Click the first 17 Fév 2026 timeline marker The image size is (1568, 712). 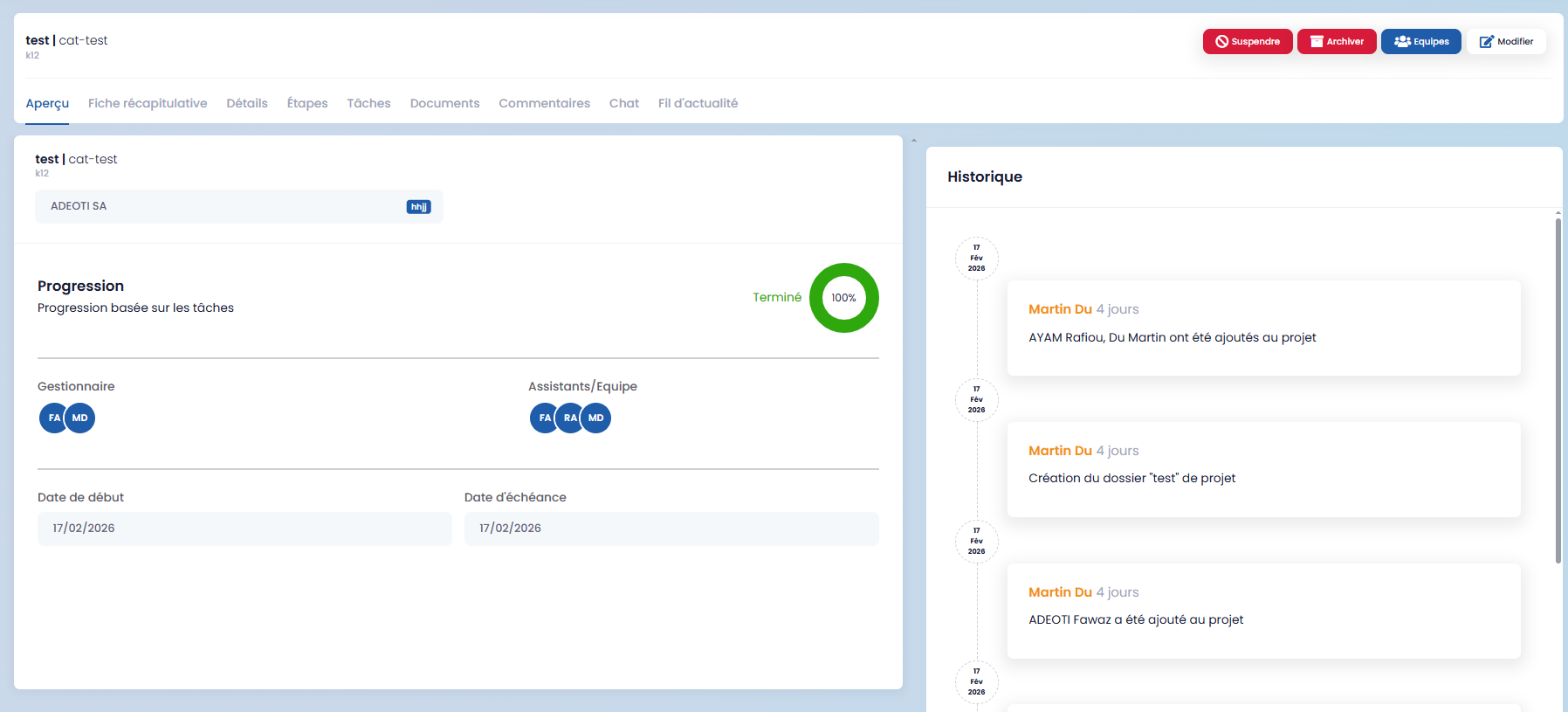coord(976,259)
